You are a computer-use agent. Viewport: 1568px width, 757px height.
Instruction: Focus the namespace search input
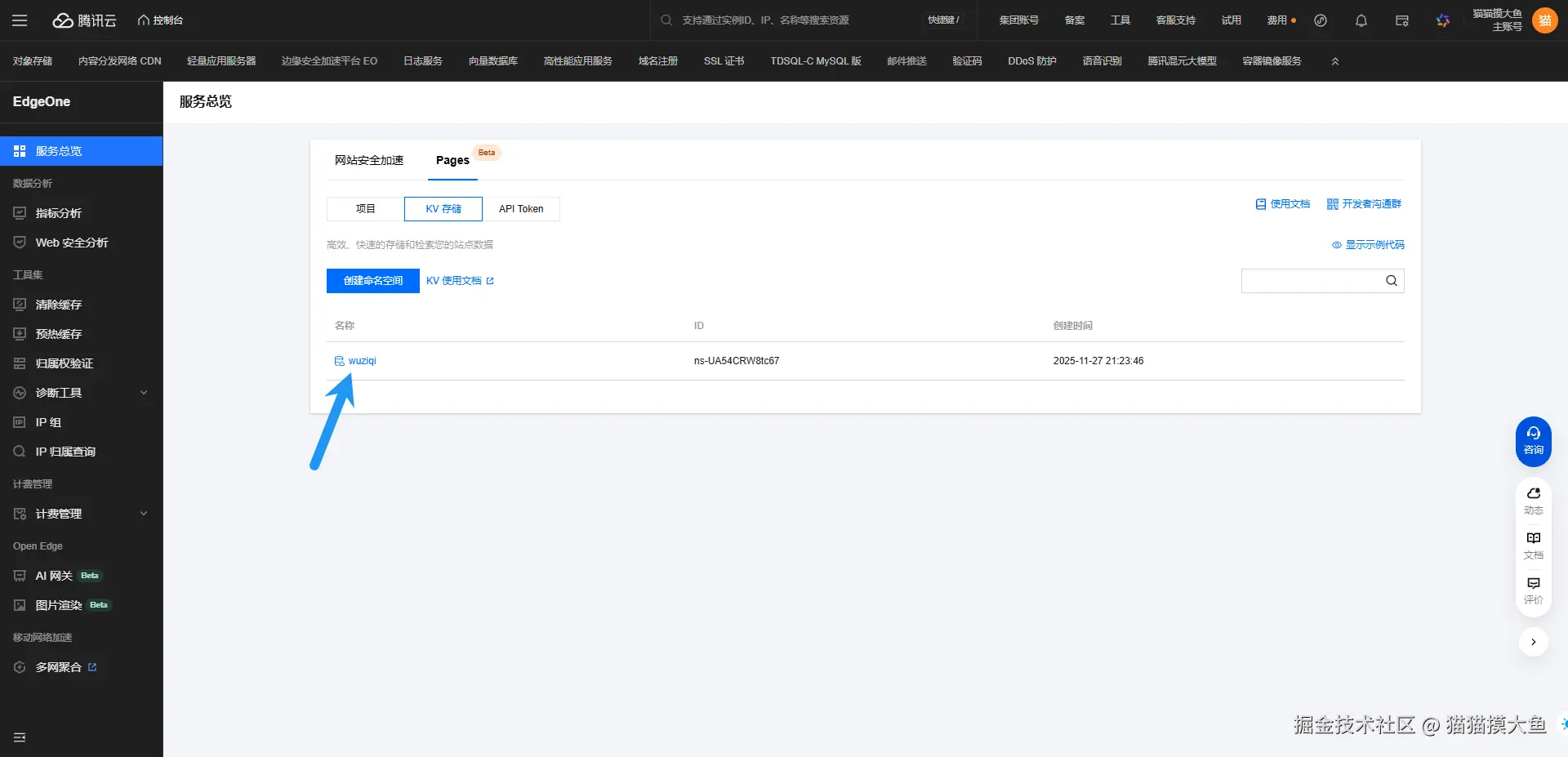pyautogui.click(x=1312, y=281)
